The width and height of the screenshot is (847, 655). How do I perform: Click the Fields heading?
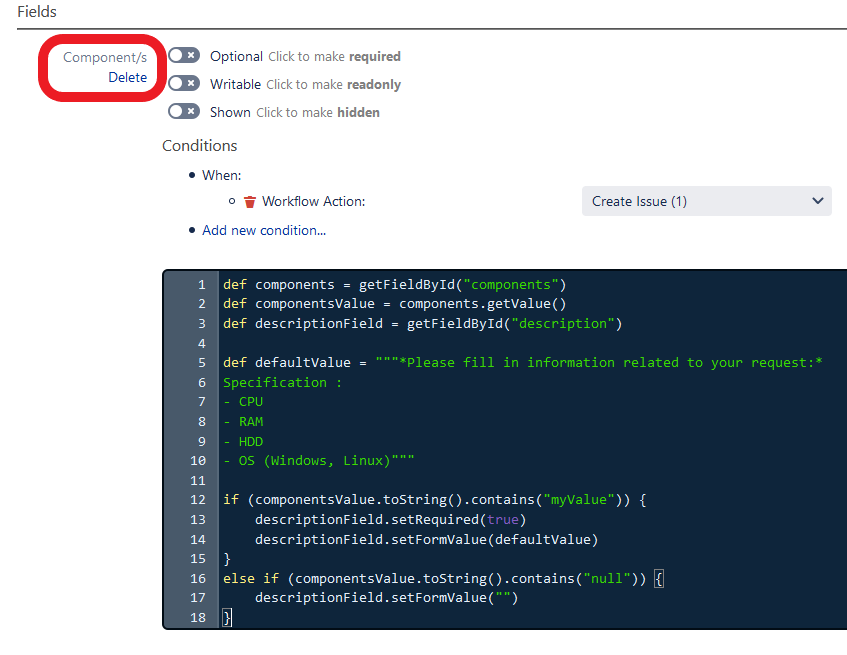pos(37,11)
